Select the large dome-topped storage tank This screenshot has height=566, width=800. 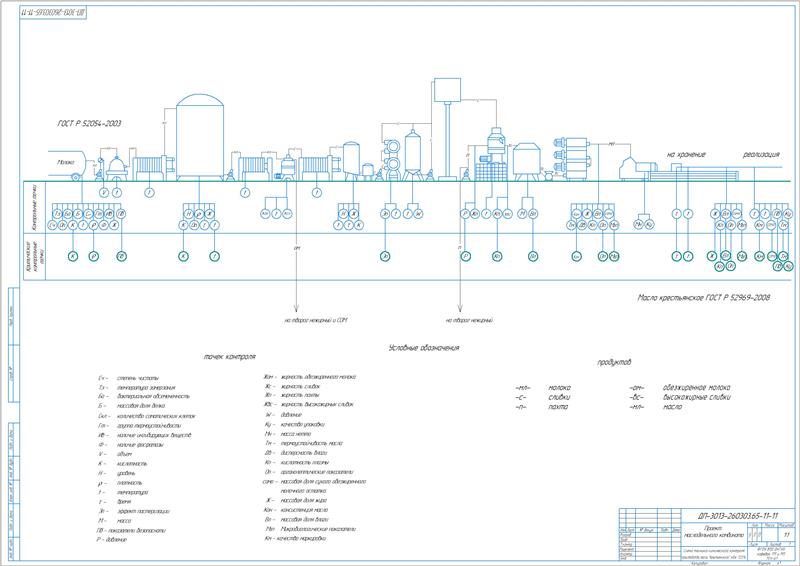pyautogui.click(x=199, y=137)
